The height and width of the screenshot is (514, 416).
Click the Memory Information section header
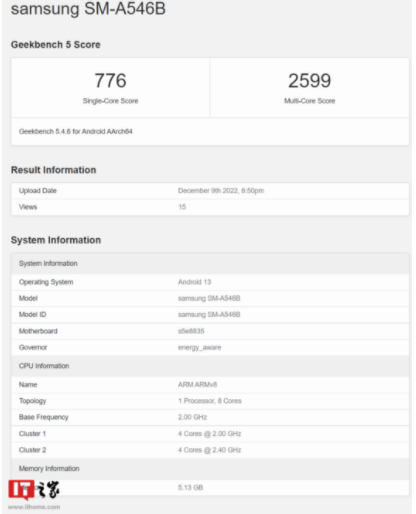tap(210, 469)
